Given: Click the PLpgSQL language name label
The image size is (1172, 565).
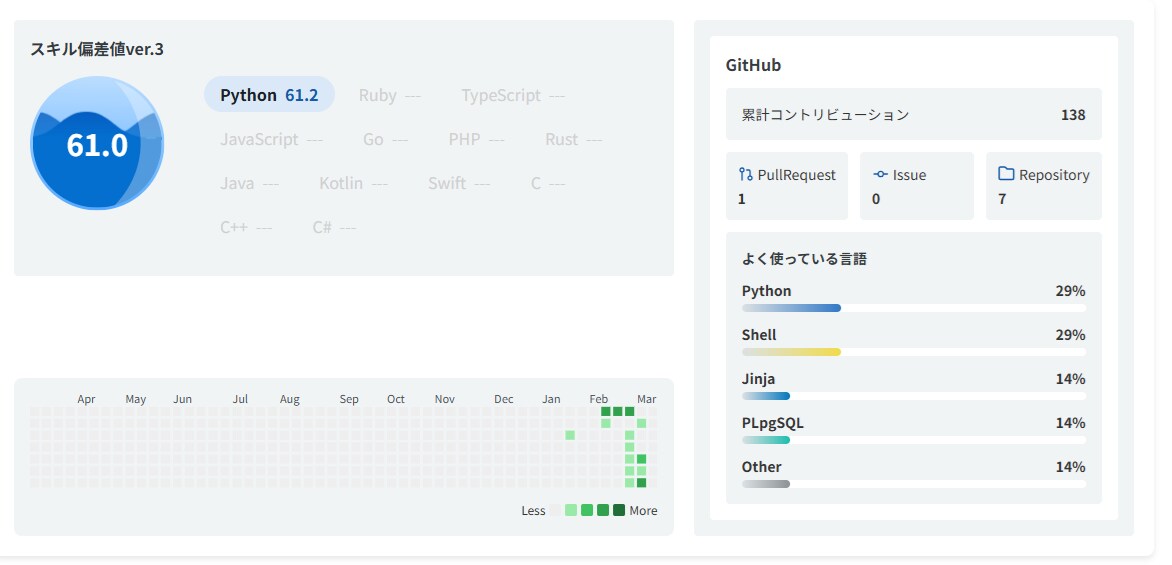Looking at the screenshot, I should 773,423.
